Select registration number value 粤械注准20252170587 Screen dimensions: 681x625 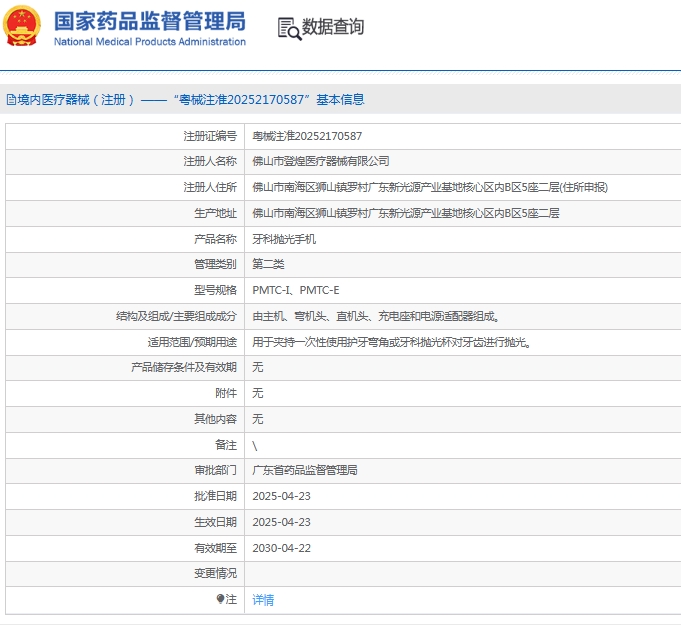click(x=307, y=136)
